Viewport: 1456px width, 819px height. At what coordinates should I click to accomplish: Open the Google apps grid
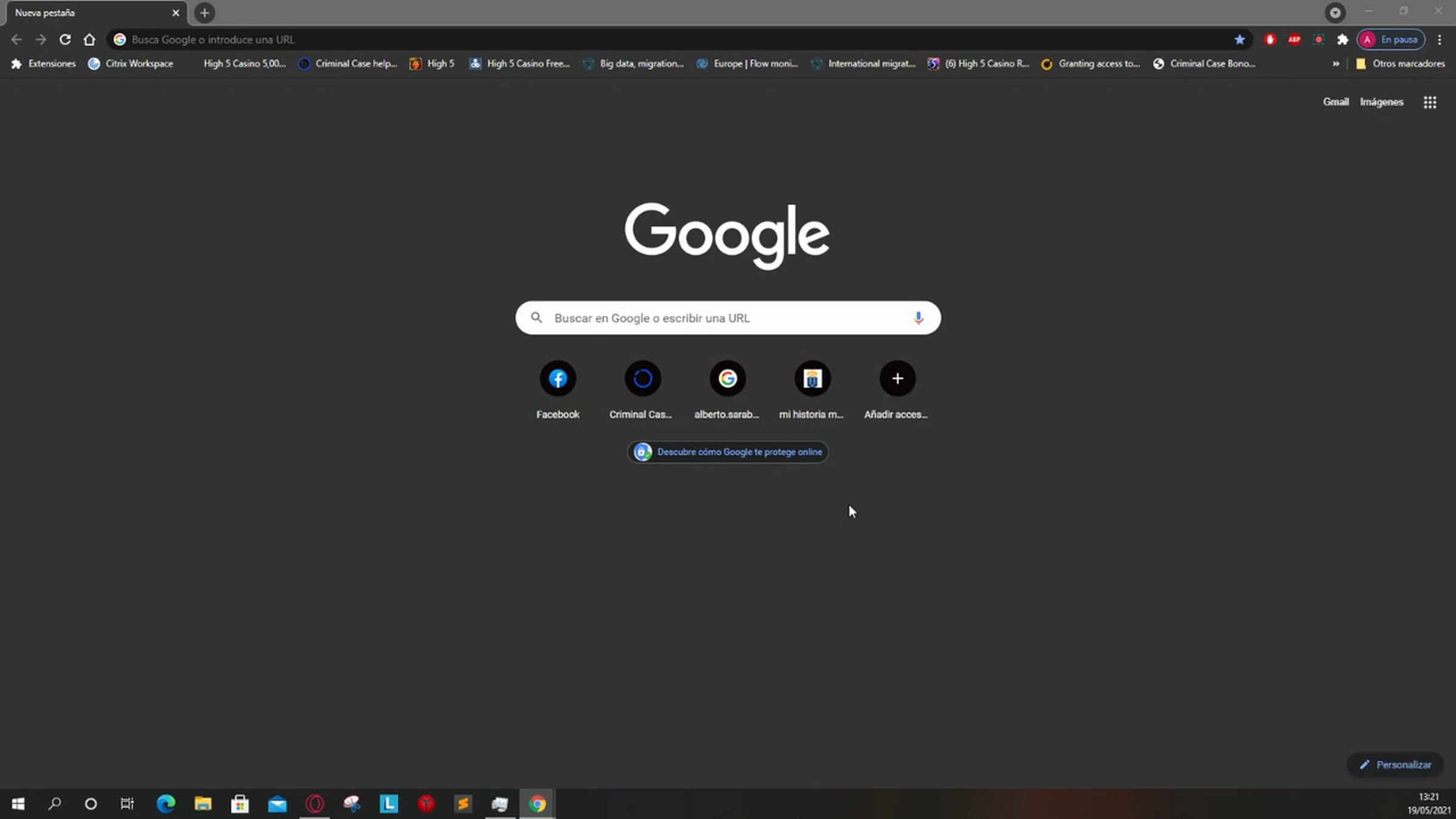click(1429, 102)
